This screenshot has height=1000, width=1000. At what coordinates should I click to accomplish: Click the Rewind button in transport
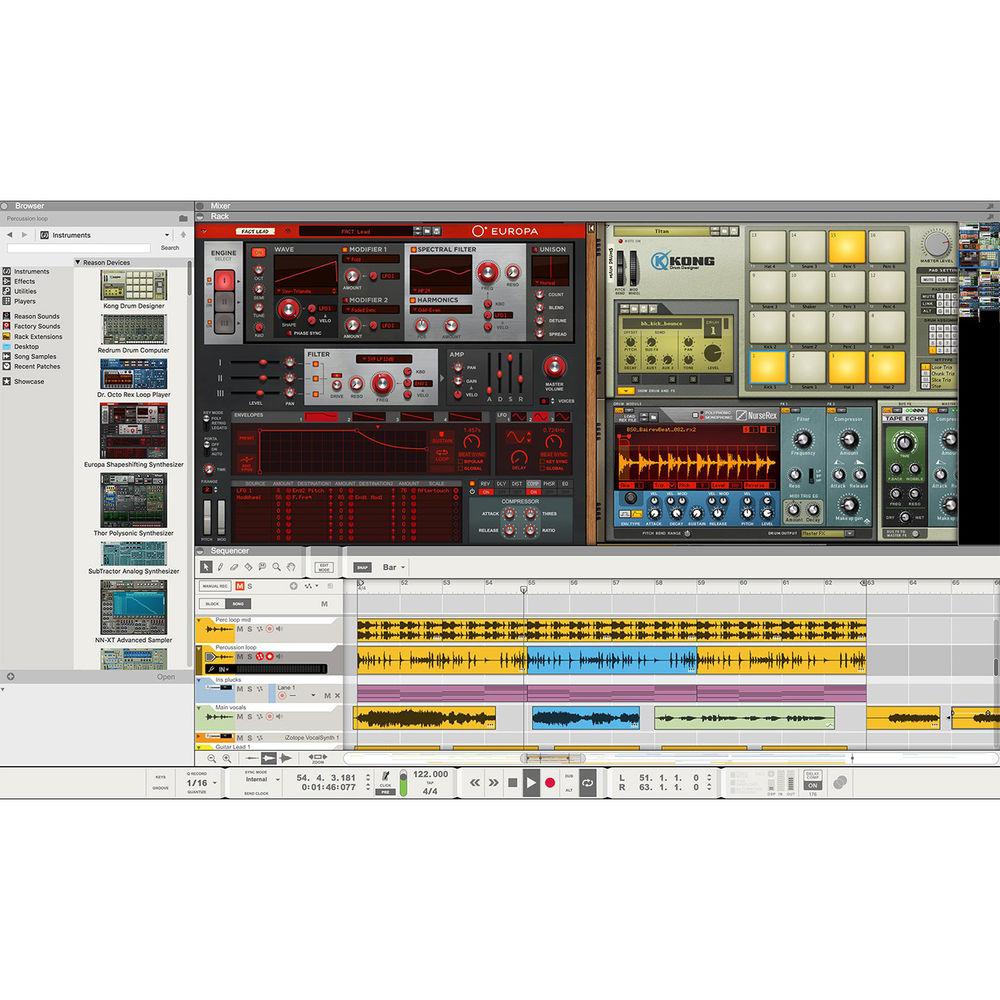475,783
